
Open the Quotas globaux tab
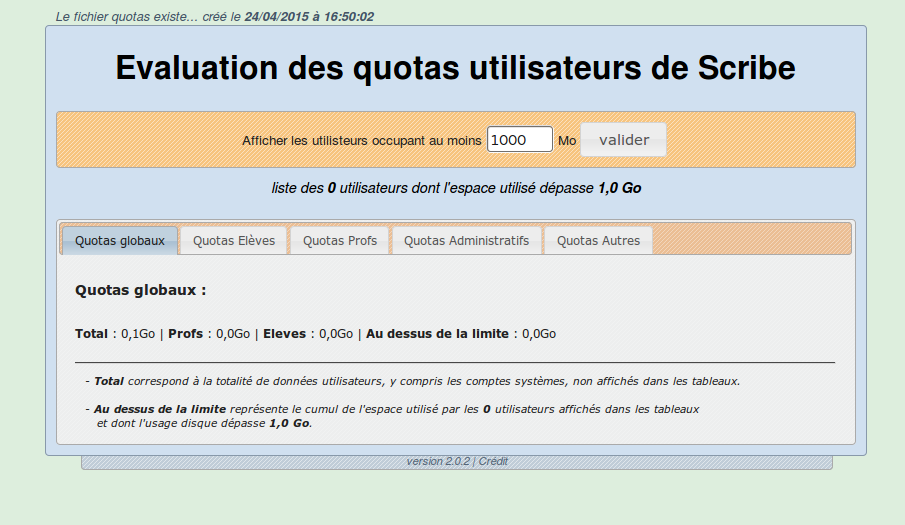click(119, 241)
